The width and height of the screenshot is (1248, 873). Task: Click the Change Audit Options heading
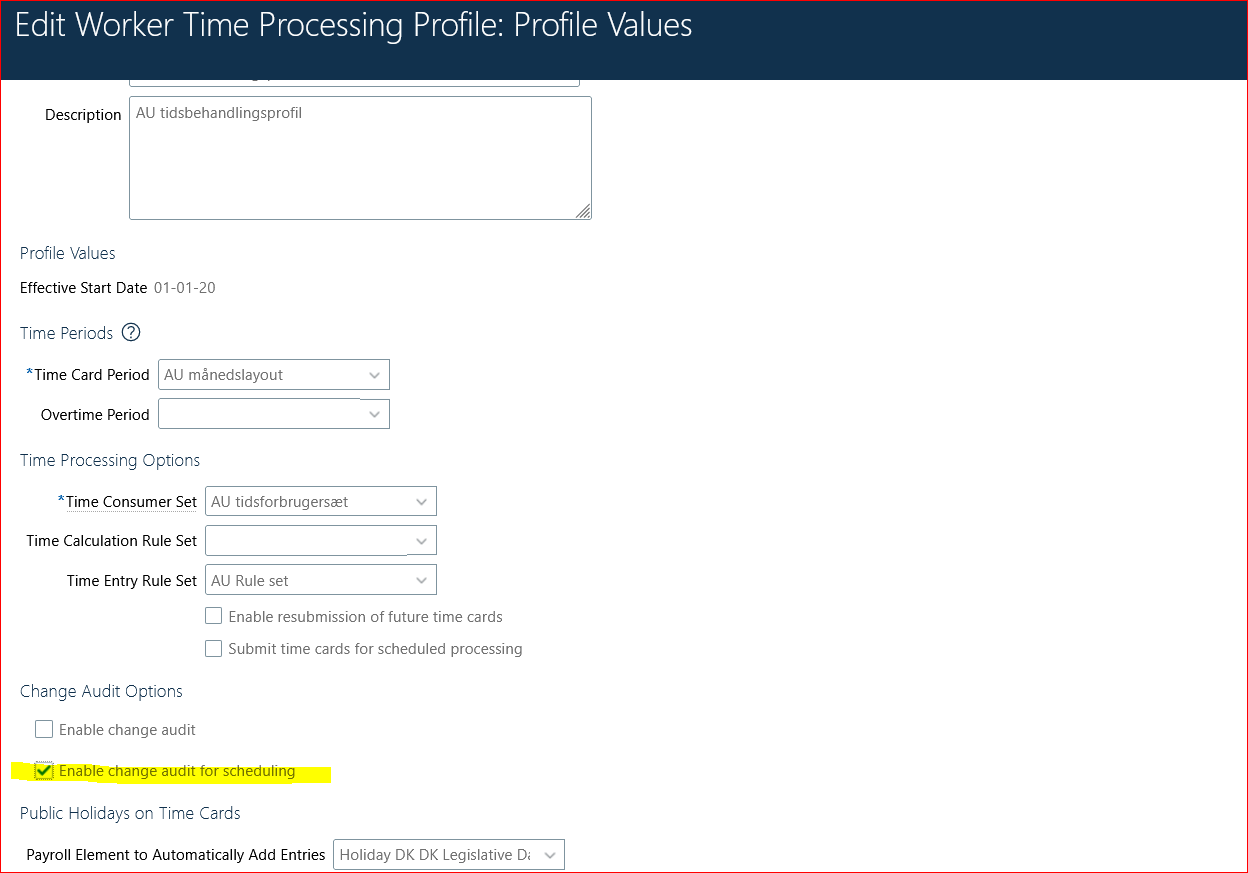[101, 691]
